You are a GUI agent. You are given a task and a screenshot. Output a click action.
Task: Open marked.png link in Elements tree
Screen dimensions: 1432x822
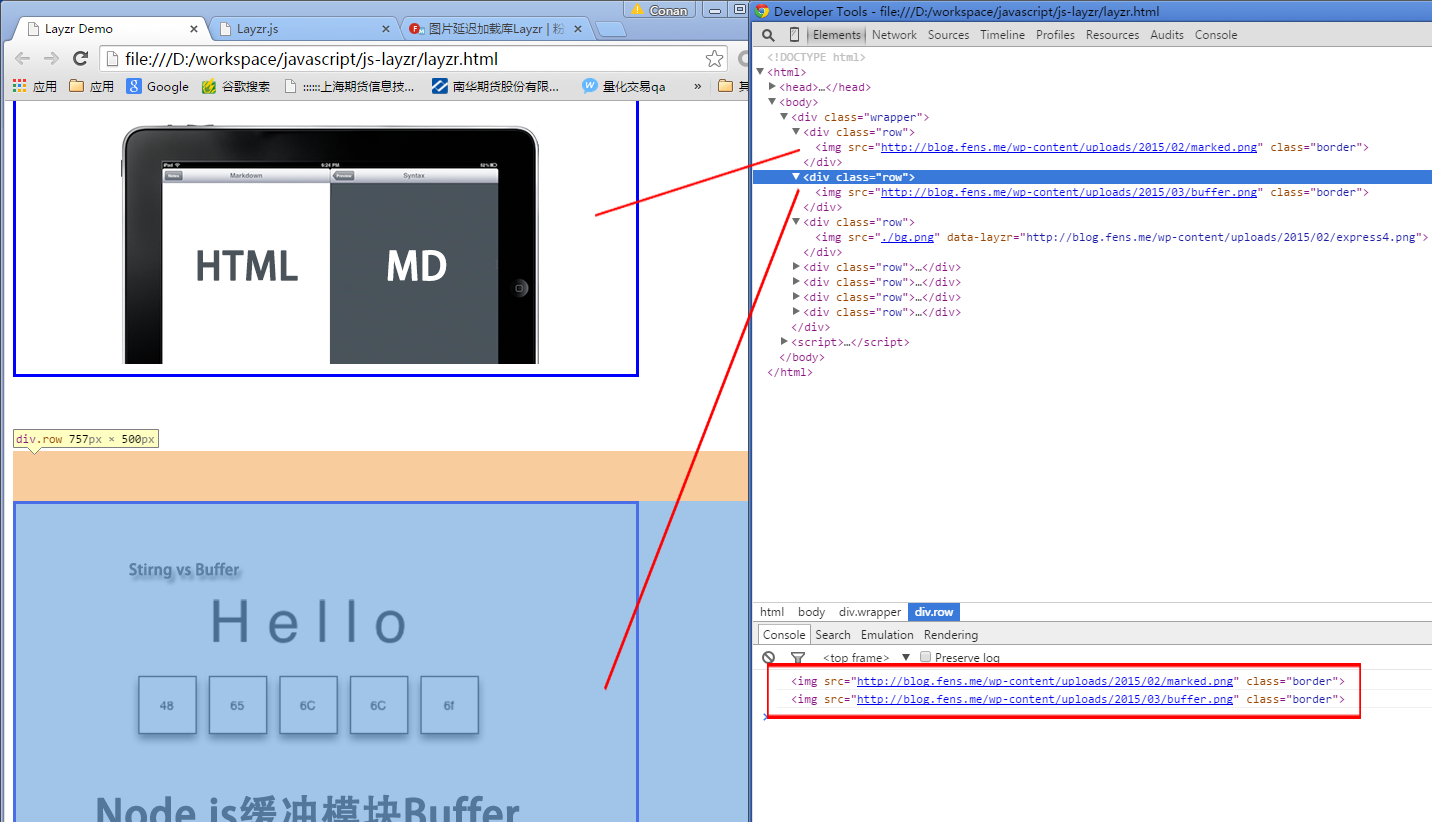click(x=1069, y=147)
